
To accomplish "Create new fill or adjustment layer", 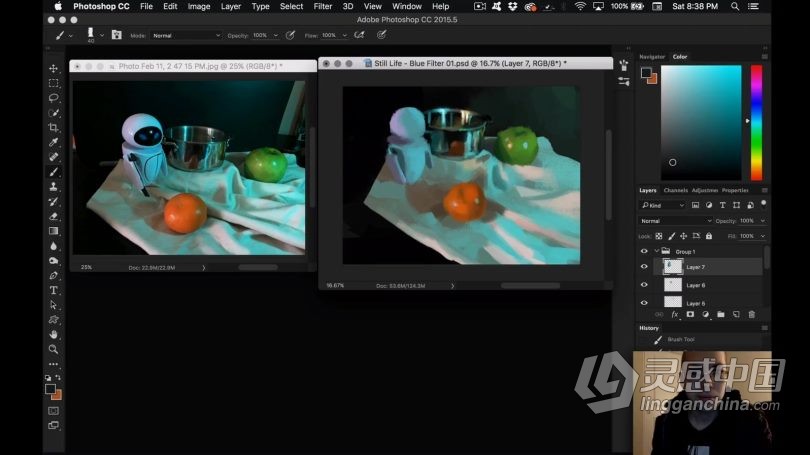I will tap(706, 315).
